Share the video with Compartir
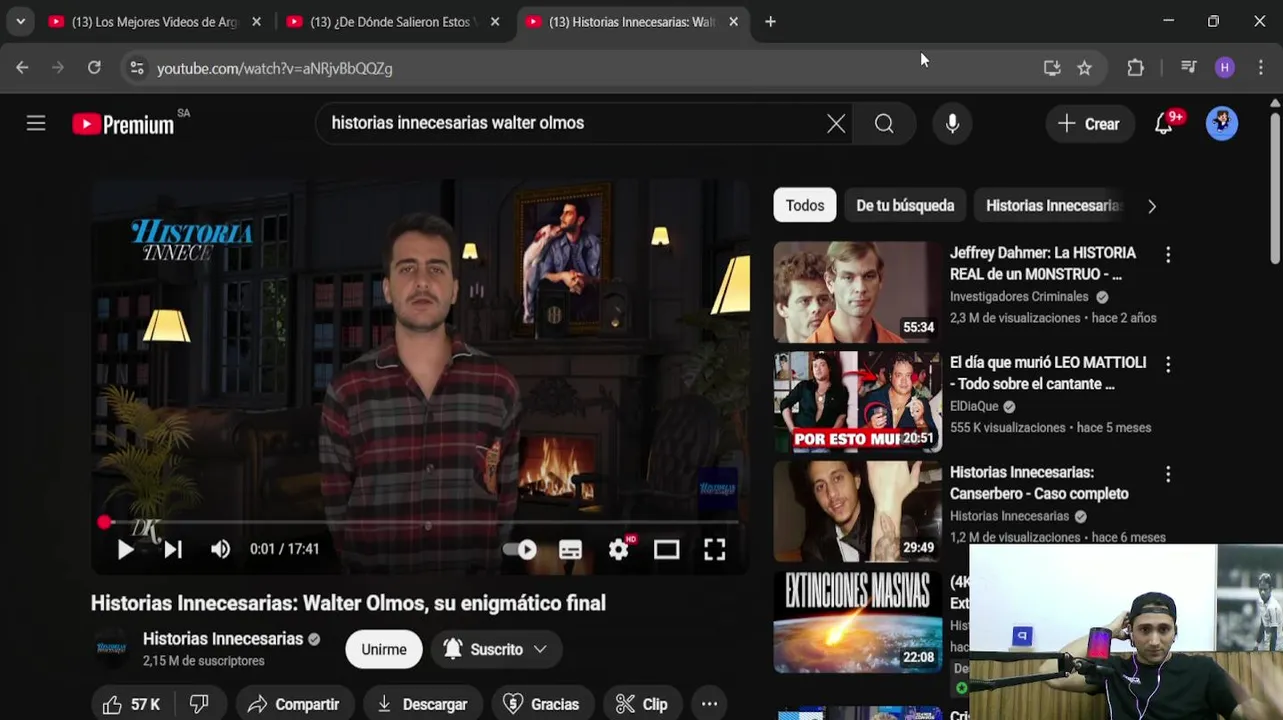1283x720 pixels. 294,704
